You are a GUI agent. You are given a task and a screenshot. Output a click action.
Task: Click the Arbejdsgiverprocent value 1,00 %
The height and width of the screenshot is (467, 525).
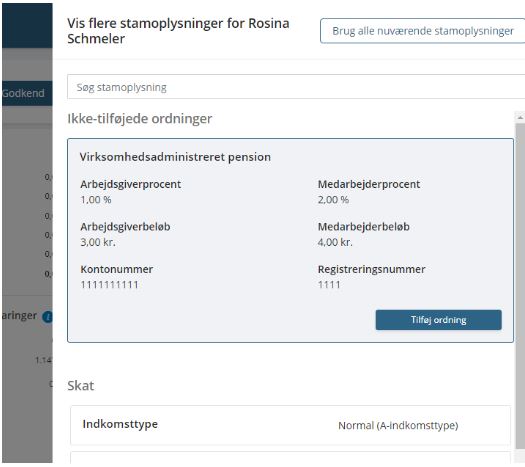coord(96,200)
